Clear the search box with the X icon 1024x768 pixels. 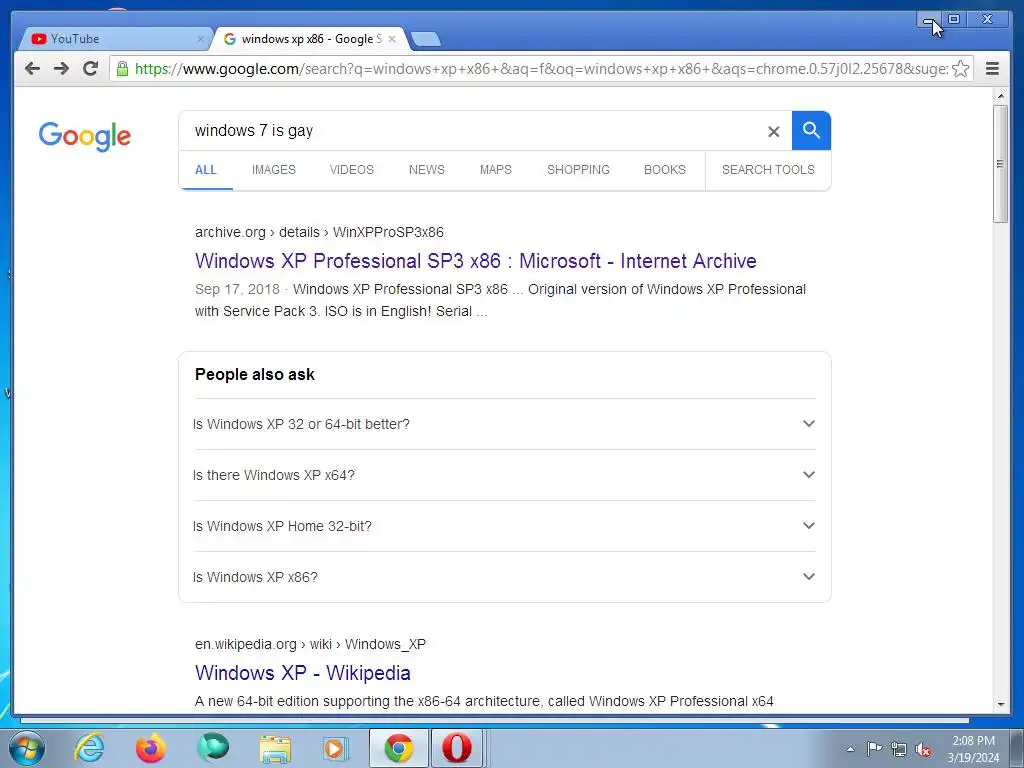click(773, 131)
